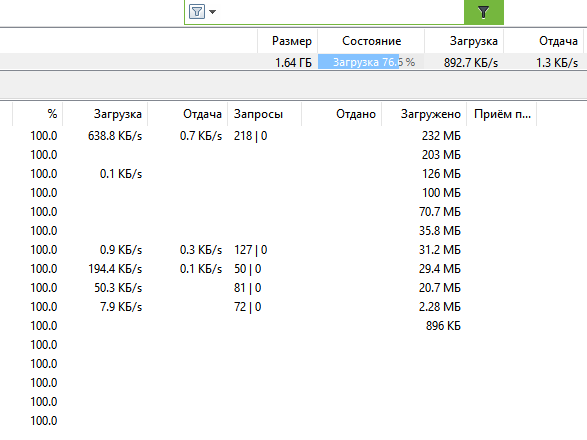
Task: Click the truncated Приём п... column header
Action: [x=502, y=114]
